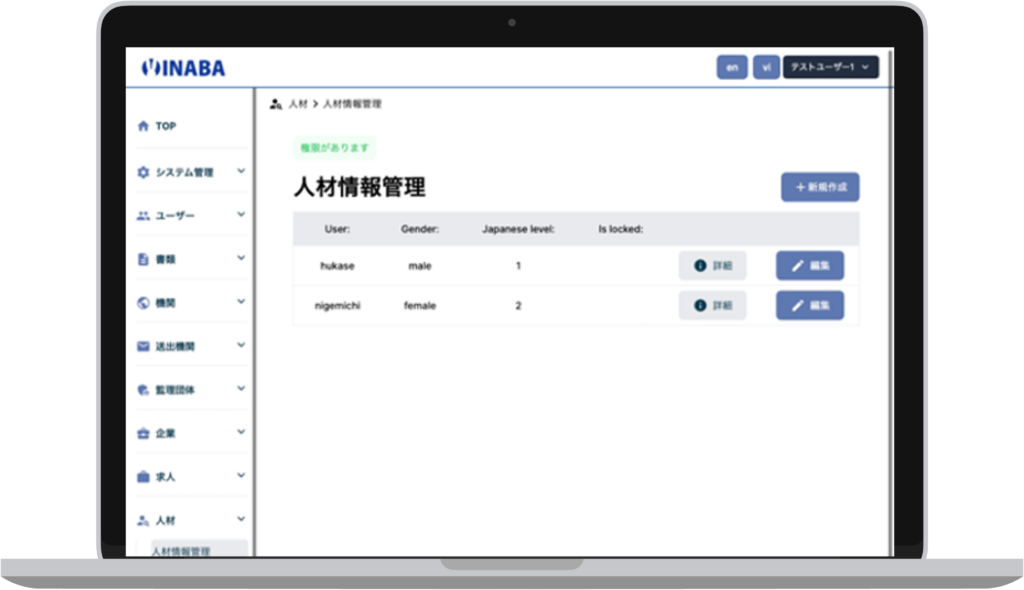
Task: Click the INABA logo in header
Action: click(184, 68)
